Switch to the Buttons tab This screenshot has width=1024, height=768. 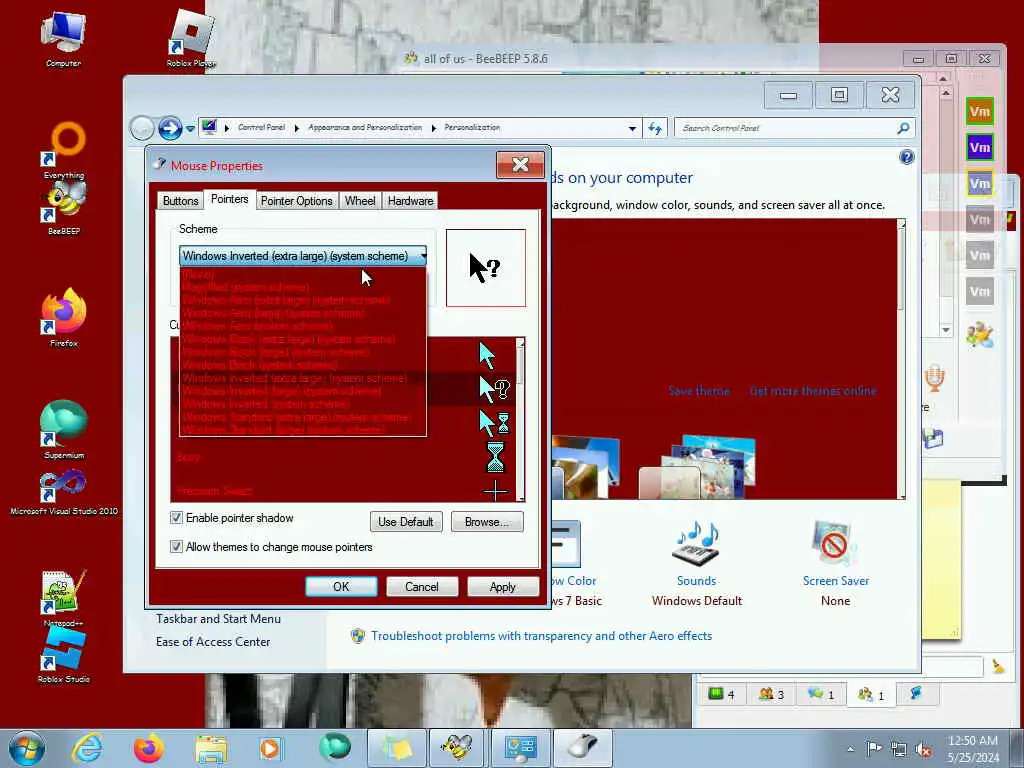coord(180,201)
